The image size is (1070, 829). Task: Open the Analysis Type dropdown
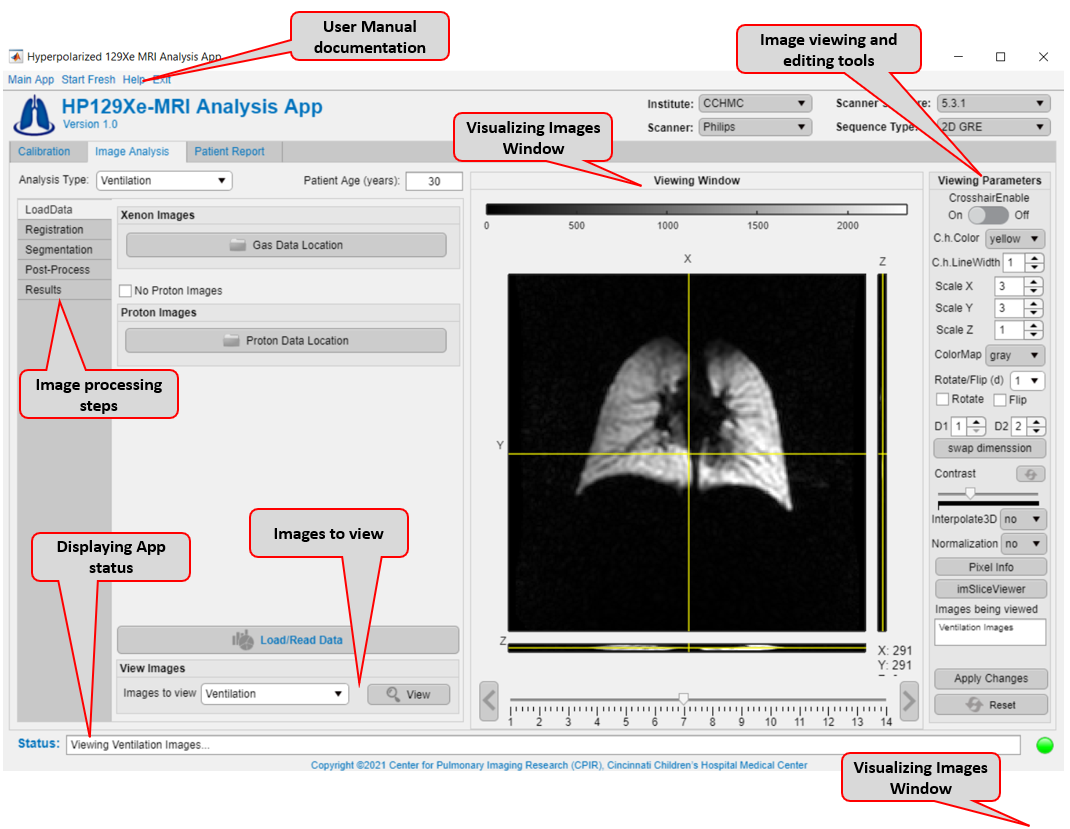click(x=164, y=181)
